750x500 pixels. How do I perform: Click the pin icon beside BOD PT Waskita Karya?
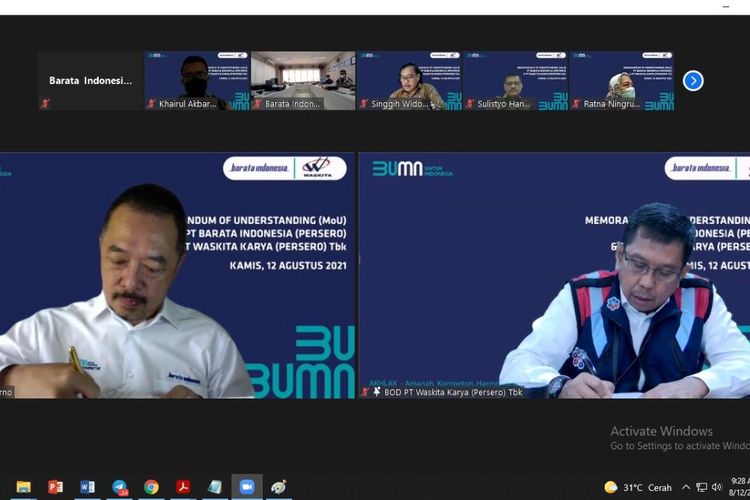(377, 392)
